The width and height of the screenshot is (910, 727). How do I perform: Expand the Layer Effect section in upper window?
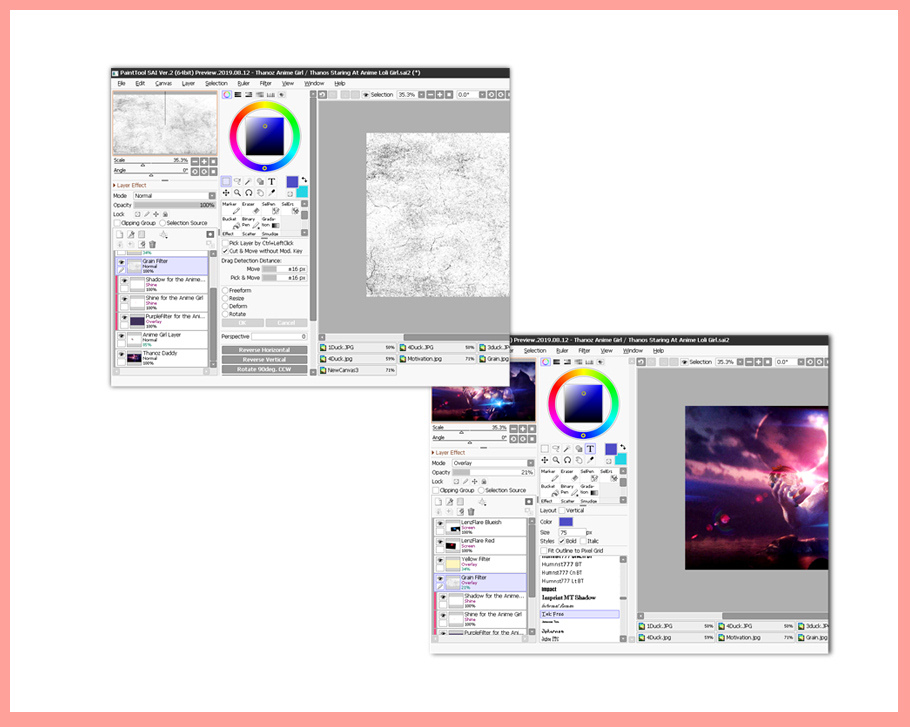[129, 185]
